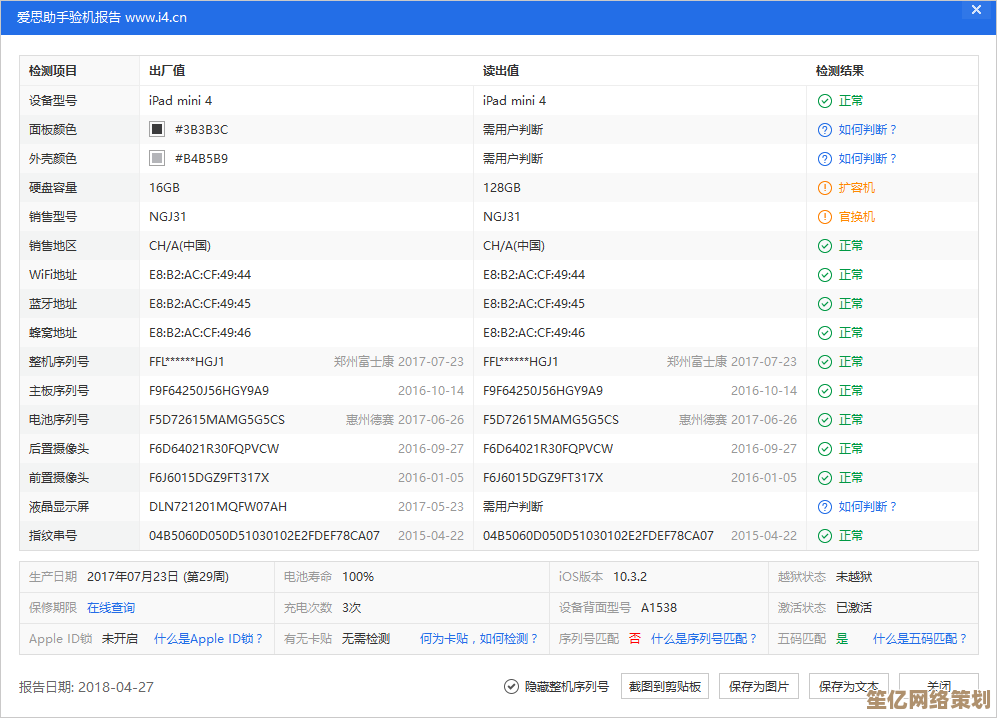Click the question icon in shell color row
Image resolution: width=997 pixels, height=718 pixels.
click(x=825, y=159)
